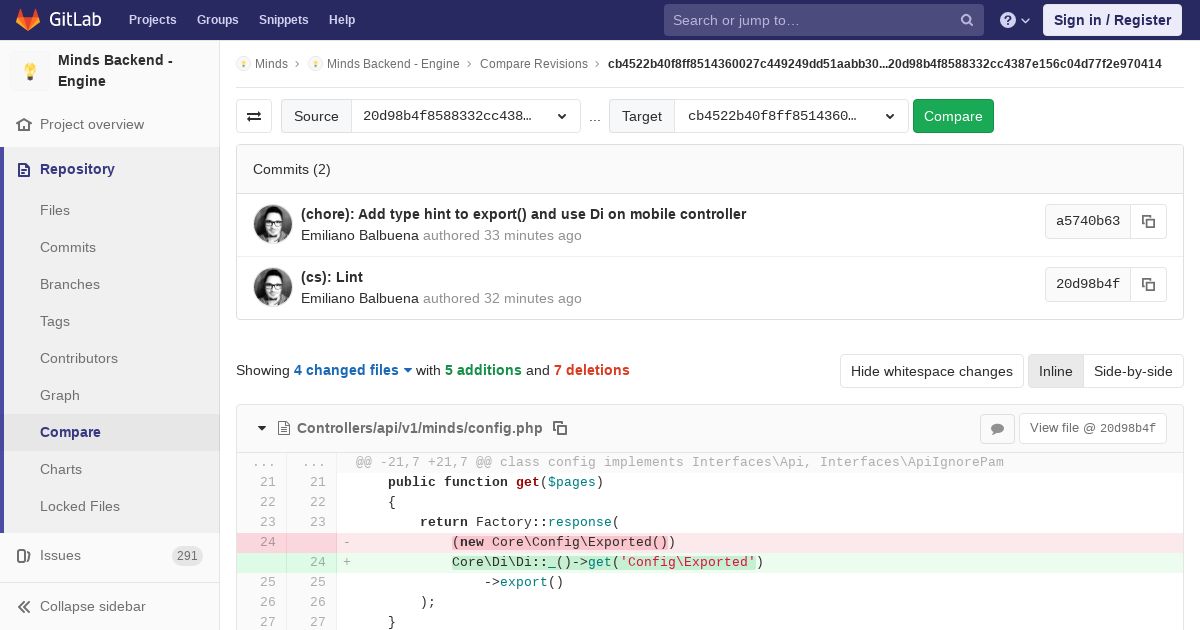
Task: Click the Issues board icon
Action: [24, 556]
